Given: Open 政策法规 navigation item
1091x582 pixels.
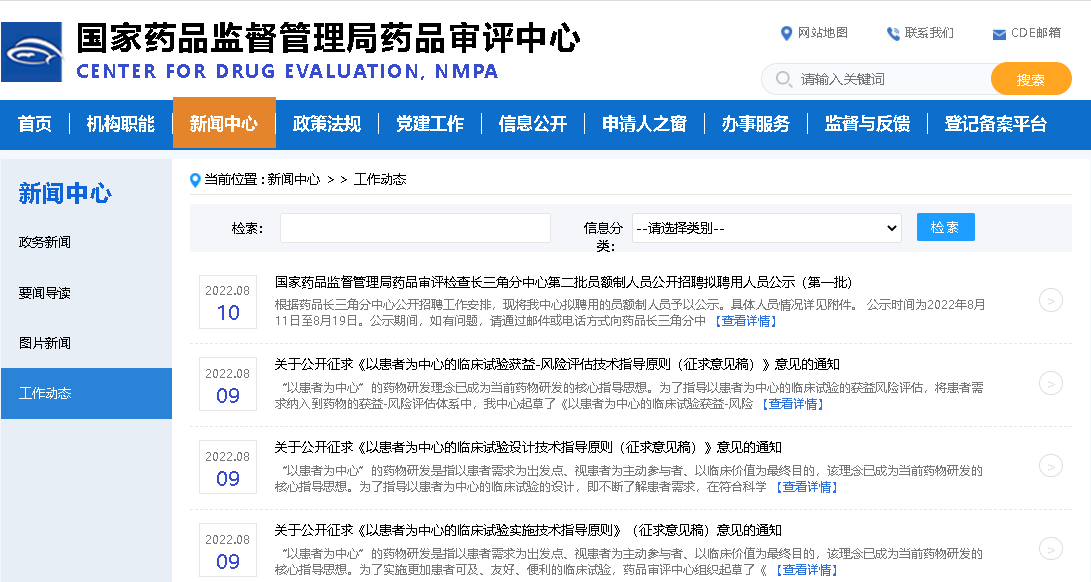Looking at the screenshot, I should (x=326, y=124).
